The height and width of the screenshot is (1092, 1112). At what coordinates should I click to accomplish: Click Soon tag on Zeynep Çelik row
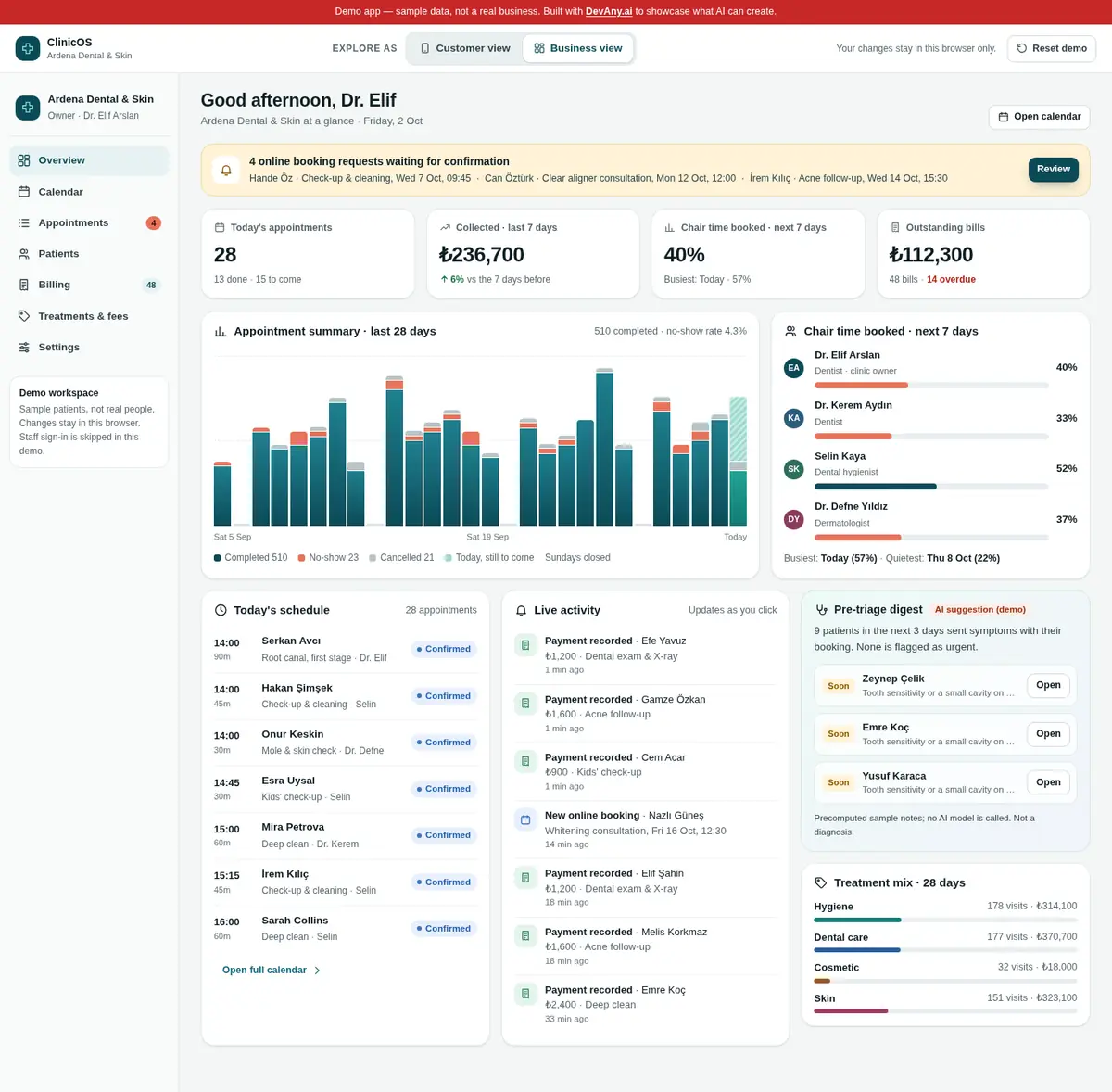[839, 686]
